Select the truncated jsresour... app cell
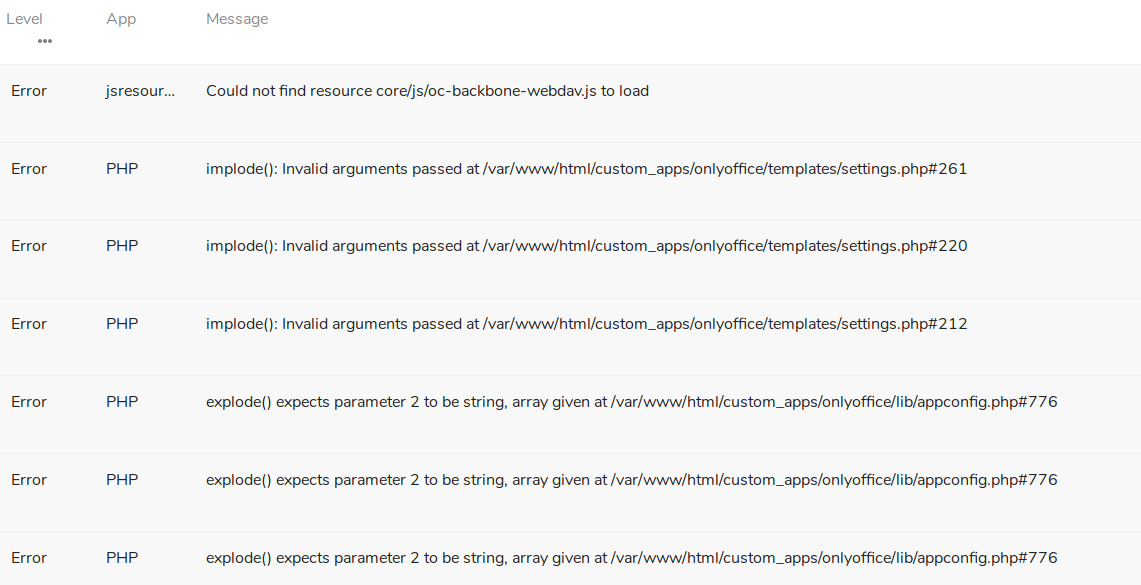 coord(140,91)
